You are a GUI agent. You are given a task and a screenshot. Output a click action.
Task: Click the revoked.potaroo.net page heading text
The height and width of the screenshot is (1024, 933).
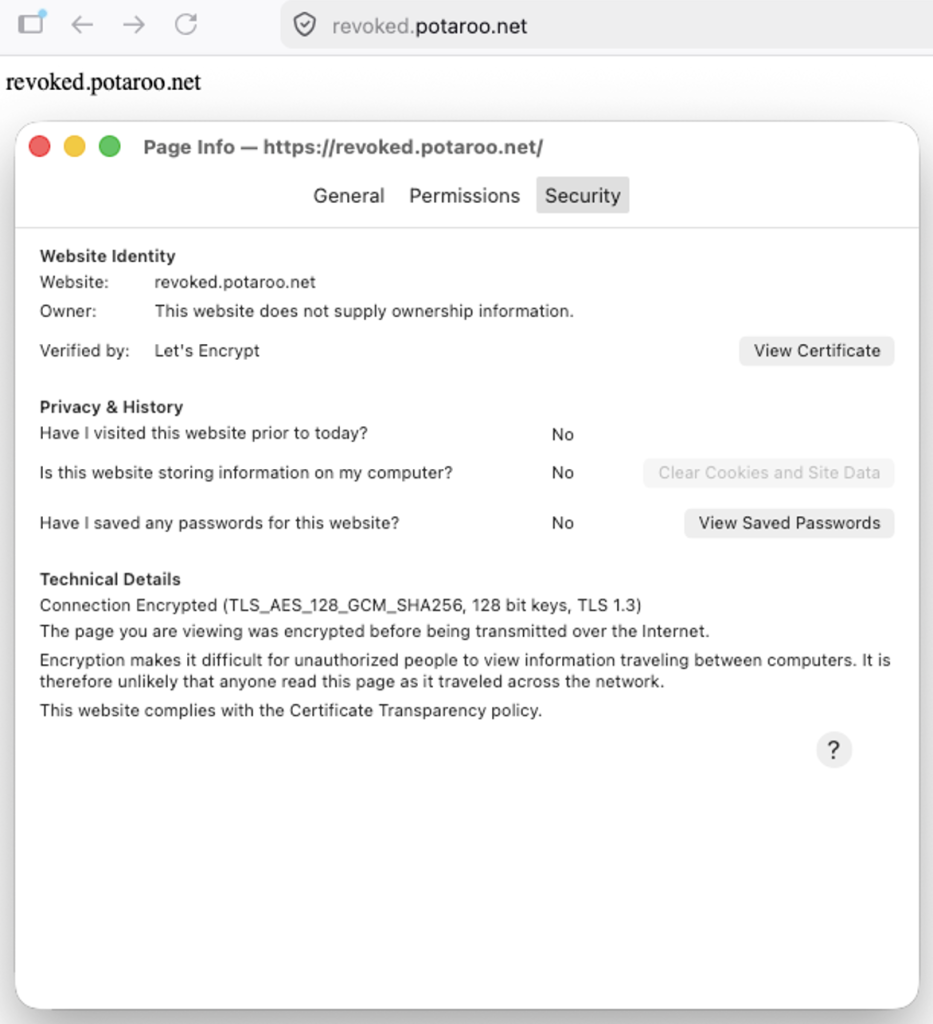click(x=104, y=82)
